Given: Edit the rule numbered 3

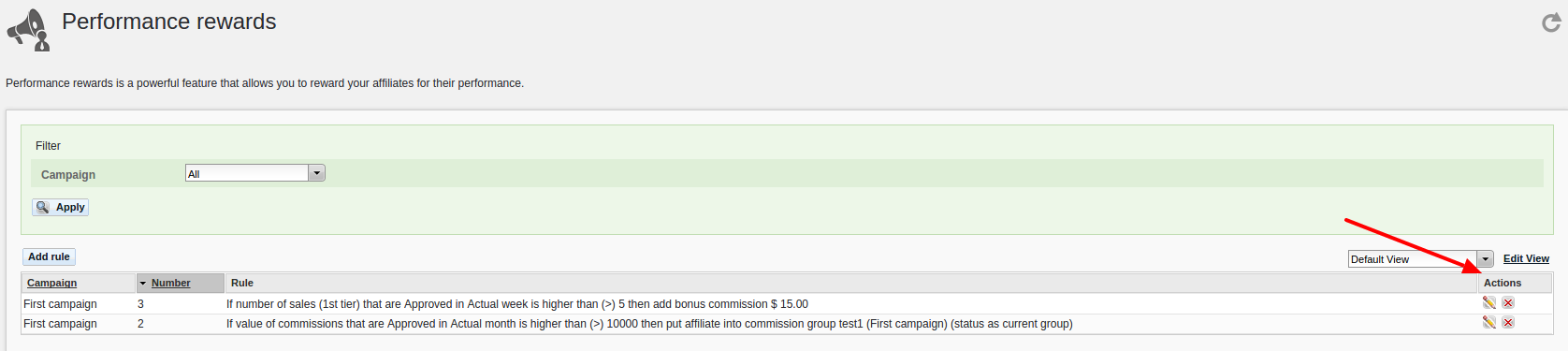Looking at the screenshot, I should tap(1489, 302).
